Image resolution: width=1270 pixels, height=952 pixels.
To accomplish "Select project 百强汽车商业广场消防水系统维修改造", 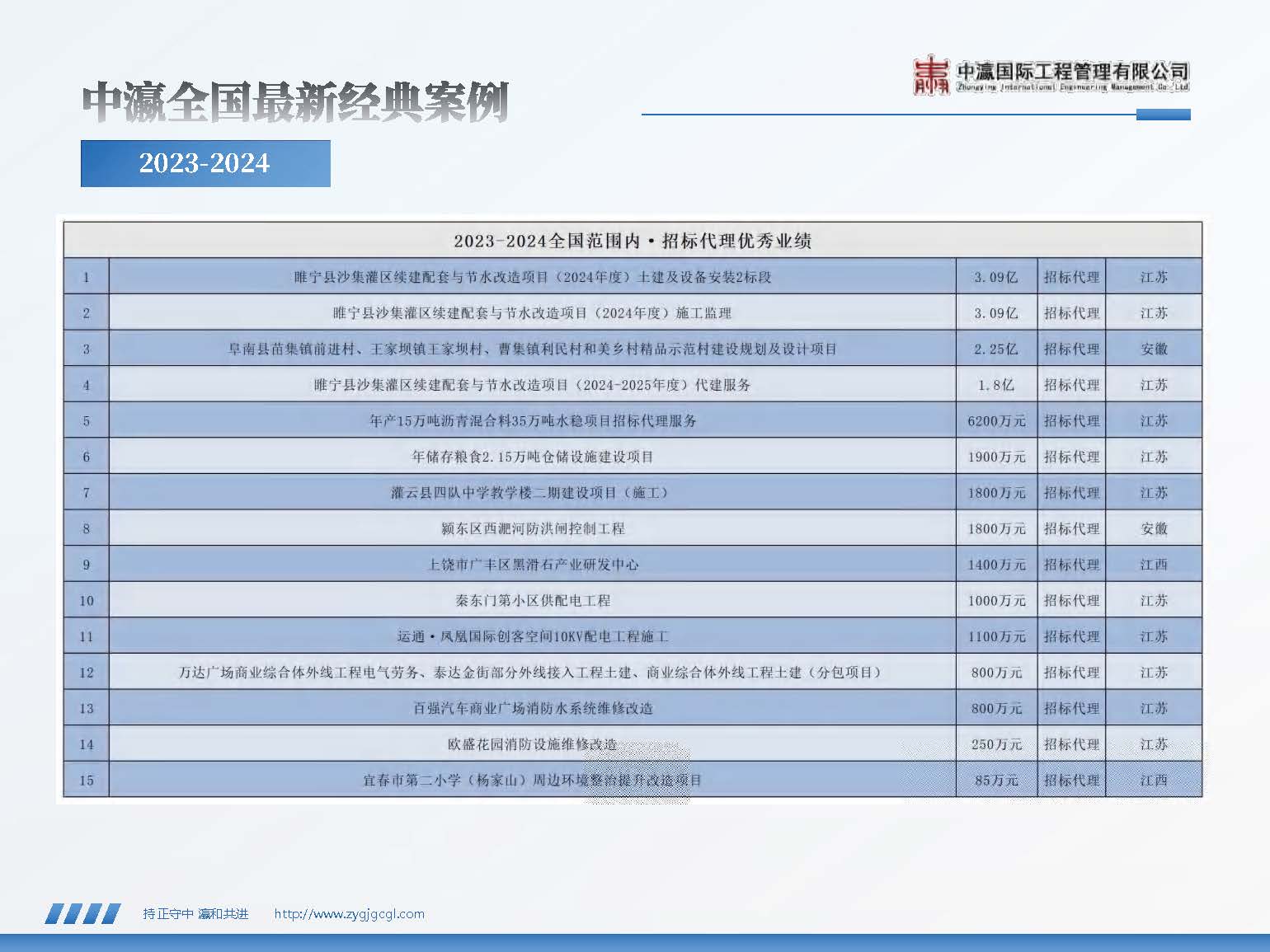I will [533, 708].
